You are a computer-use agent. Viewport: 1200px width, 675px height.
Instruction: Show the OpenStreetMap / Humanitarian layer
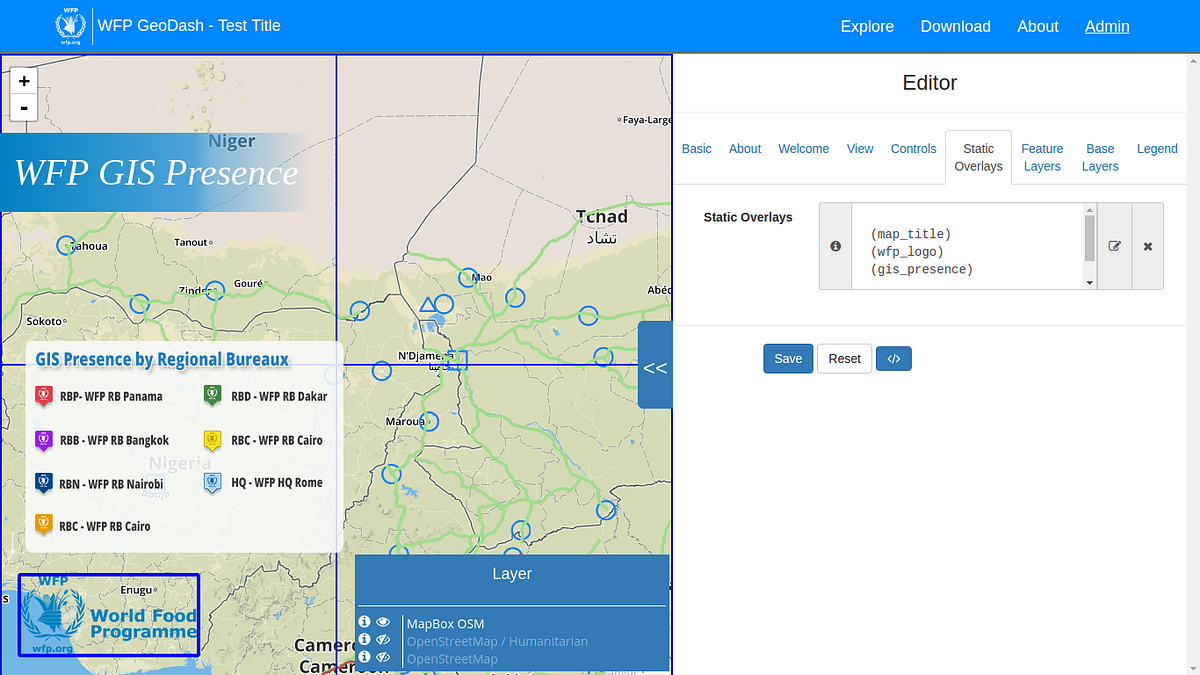(383, 639)
